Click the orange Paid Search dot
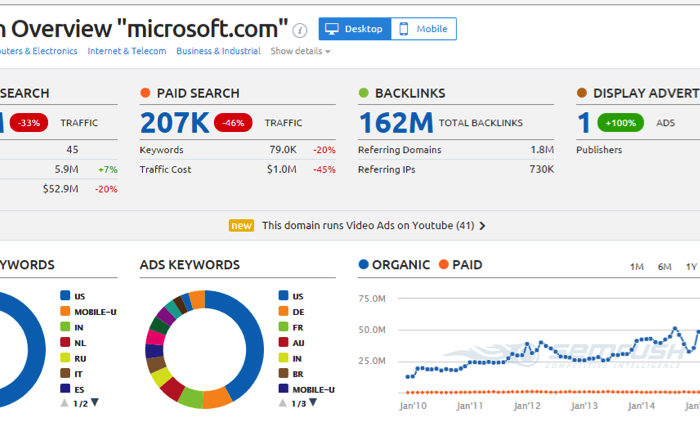This screenshot has height=432, width=700. coord(145,93)
